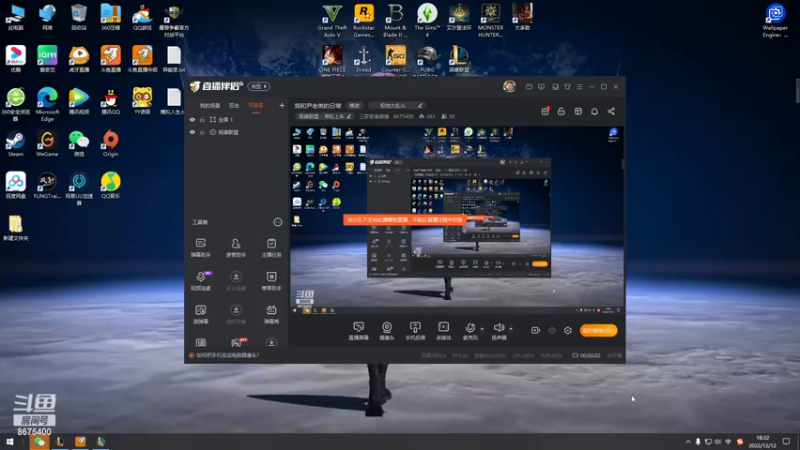Open the Origin desktop shortcut
Viewport: 800px width, 450px height.
110,144
